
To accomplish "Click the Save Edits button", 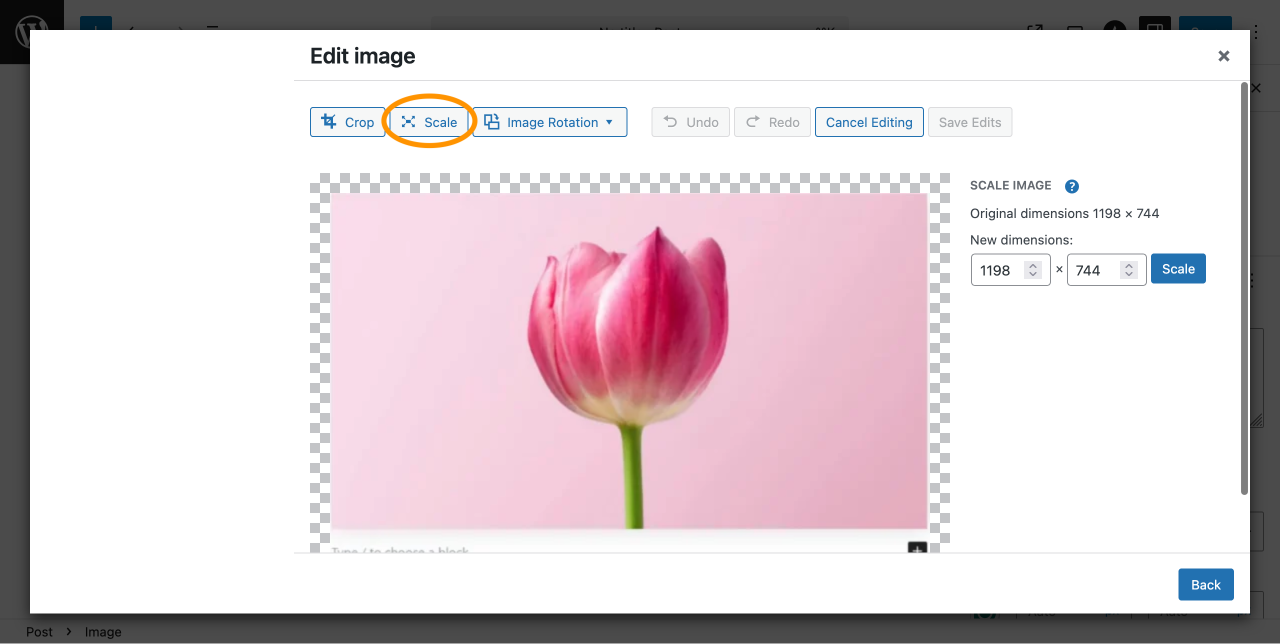I will click(970, 121).
